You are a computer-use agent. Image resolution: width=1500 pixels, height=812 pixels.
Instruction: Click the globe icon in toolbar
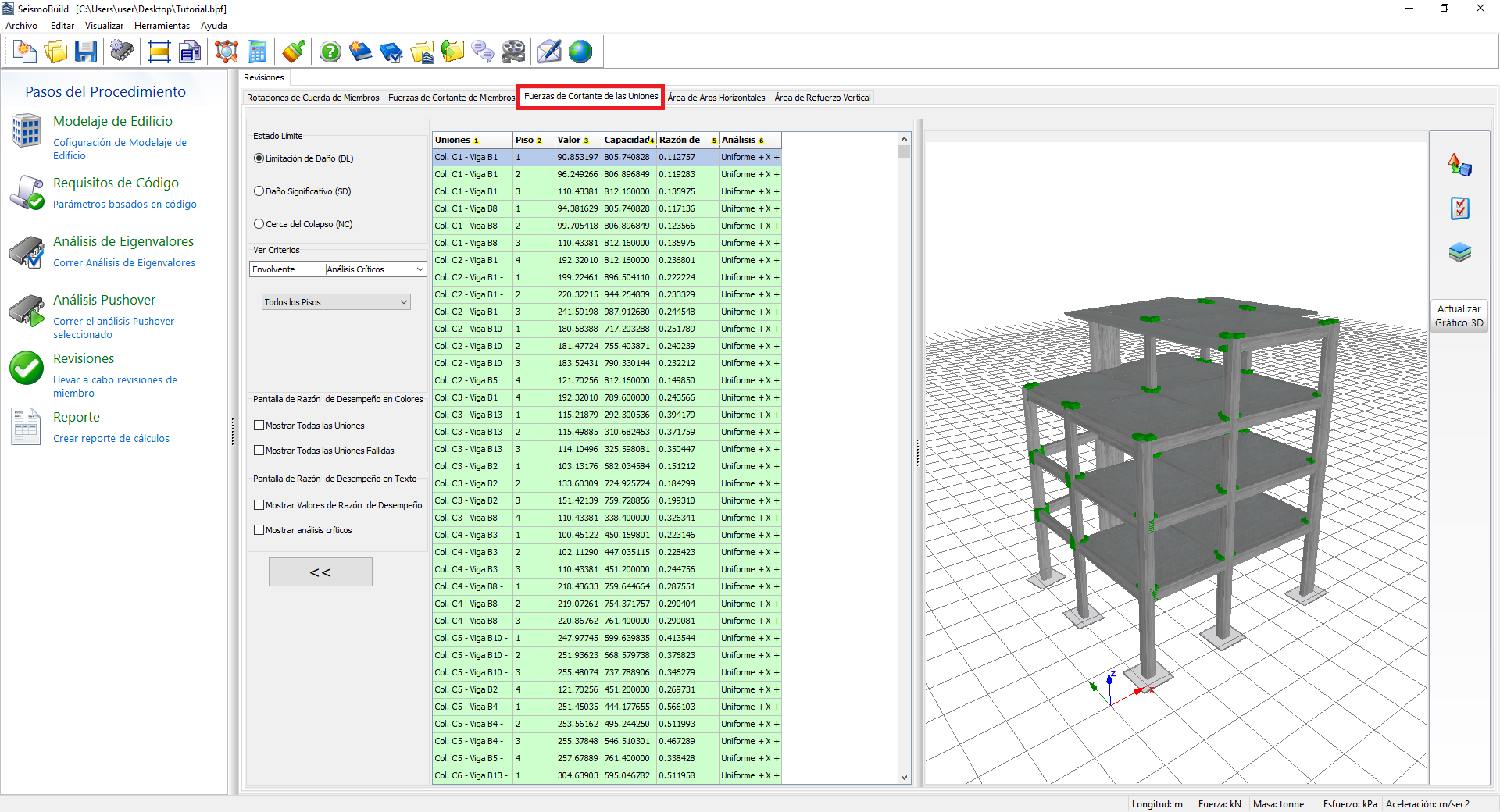pos(580,52)
